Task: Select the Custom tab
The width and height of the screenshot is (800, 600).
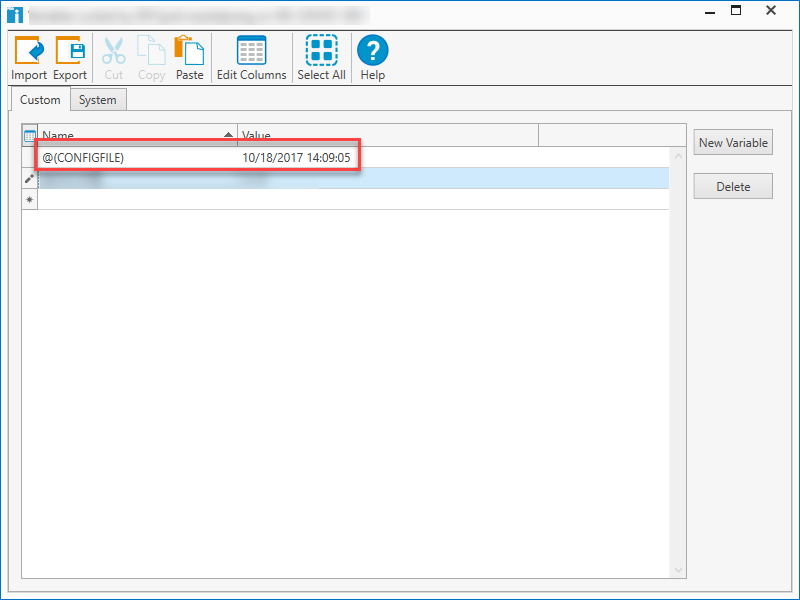Action: click(40, 99)
